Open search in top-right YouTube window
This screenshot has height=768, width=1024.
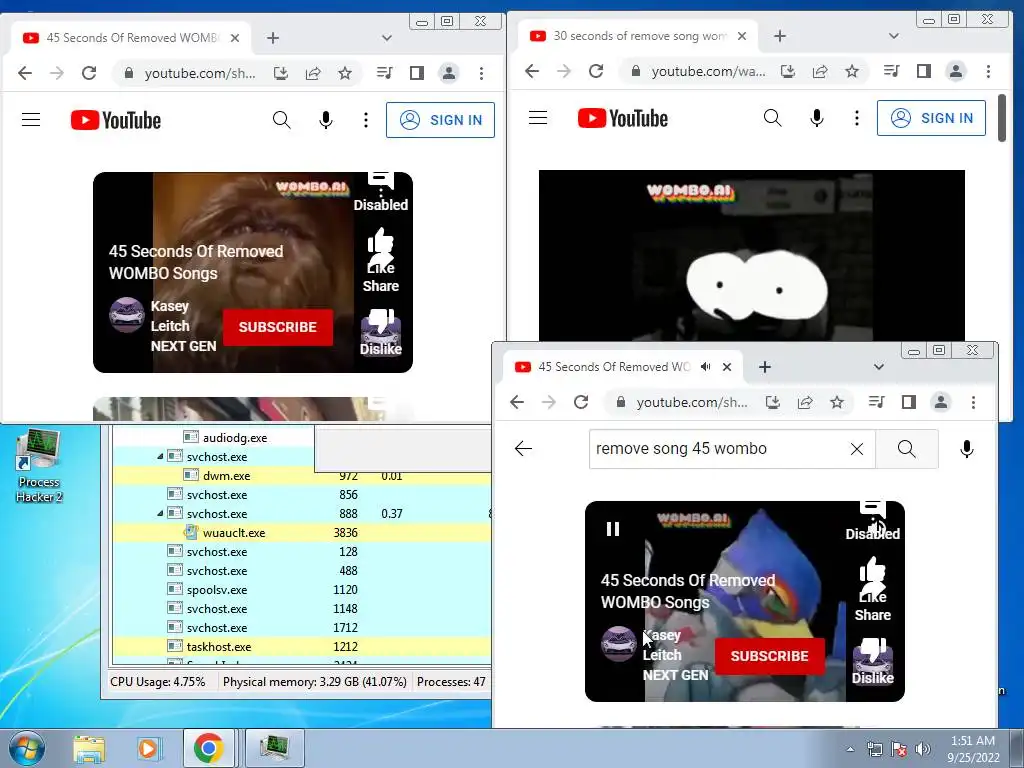point(773,118)
